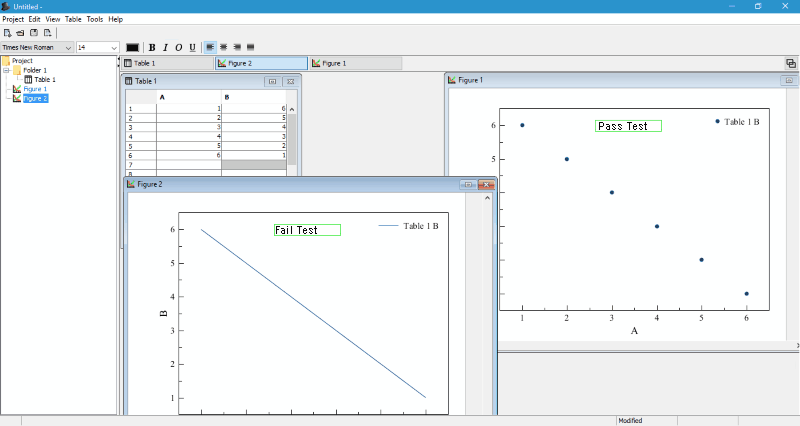
Task: Select the Table 1 icon in the project tree
Action: tap(29, 80)
